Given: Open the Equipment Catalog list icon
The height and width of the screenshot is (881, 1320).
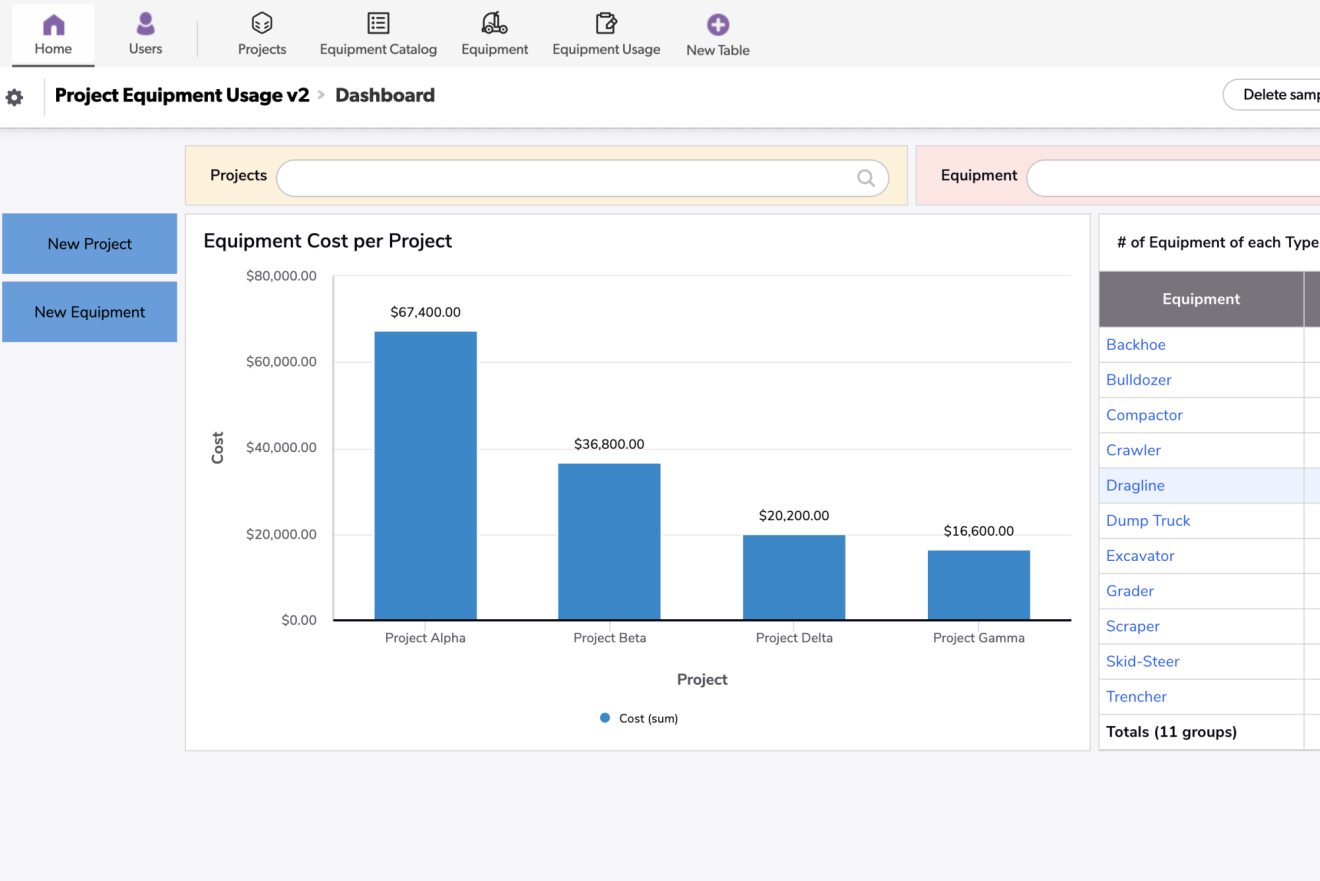Looking at the screenshot, I should pos(378,24).
